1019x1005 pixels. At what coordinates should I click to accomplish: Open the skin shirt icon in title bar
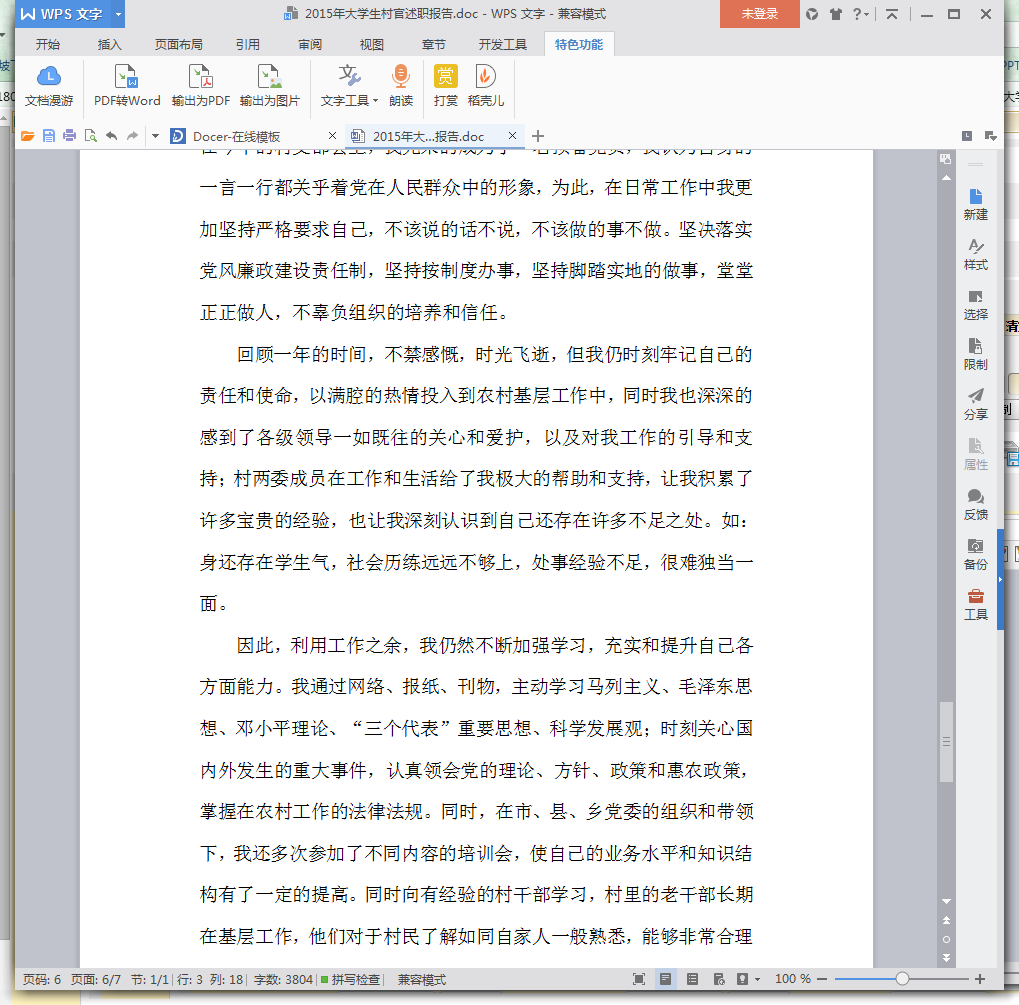click(x=836, y=14)
